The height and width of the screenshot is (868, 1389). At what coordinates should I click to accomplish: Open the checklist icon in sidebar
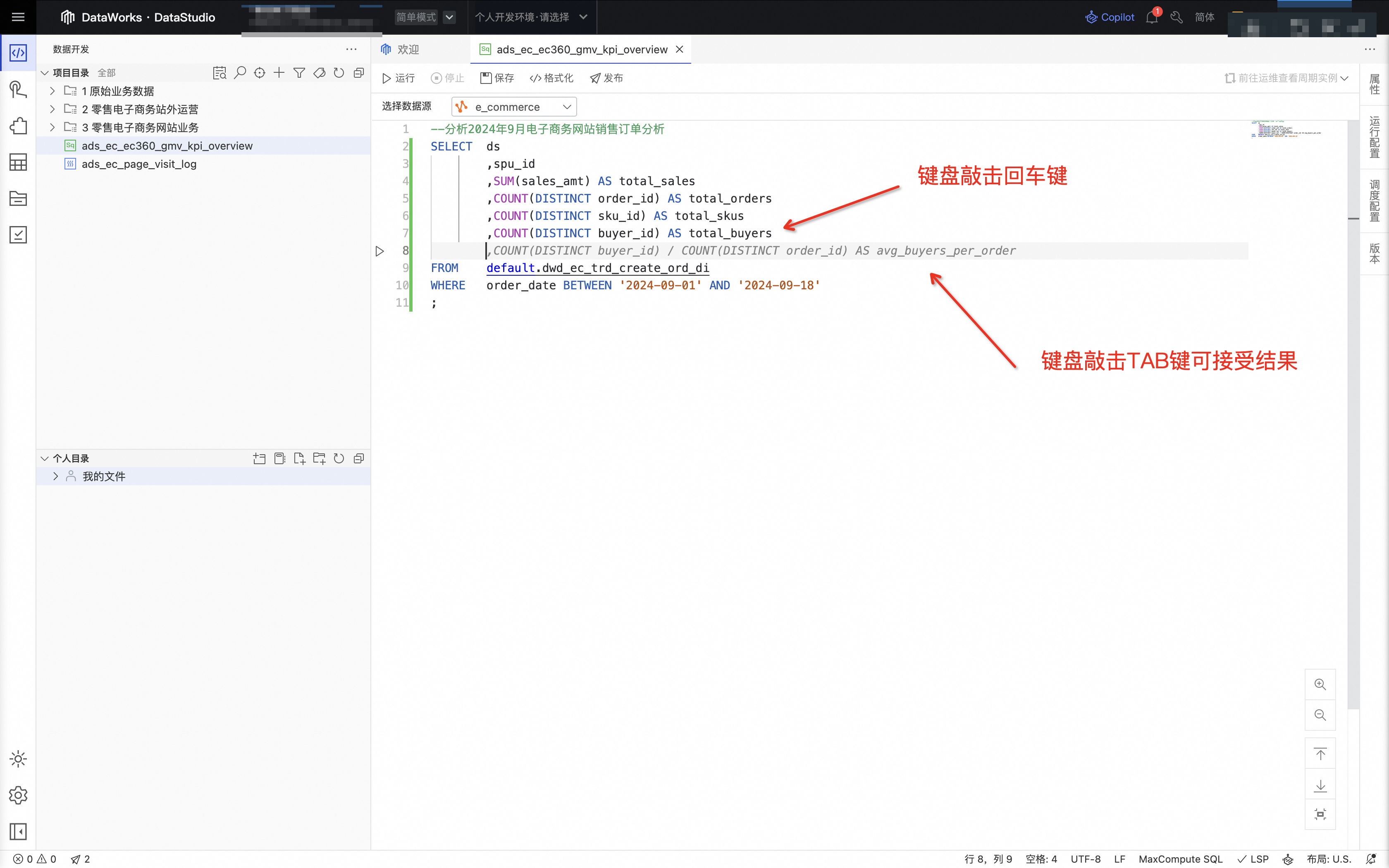point(18,235)
